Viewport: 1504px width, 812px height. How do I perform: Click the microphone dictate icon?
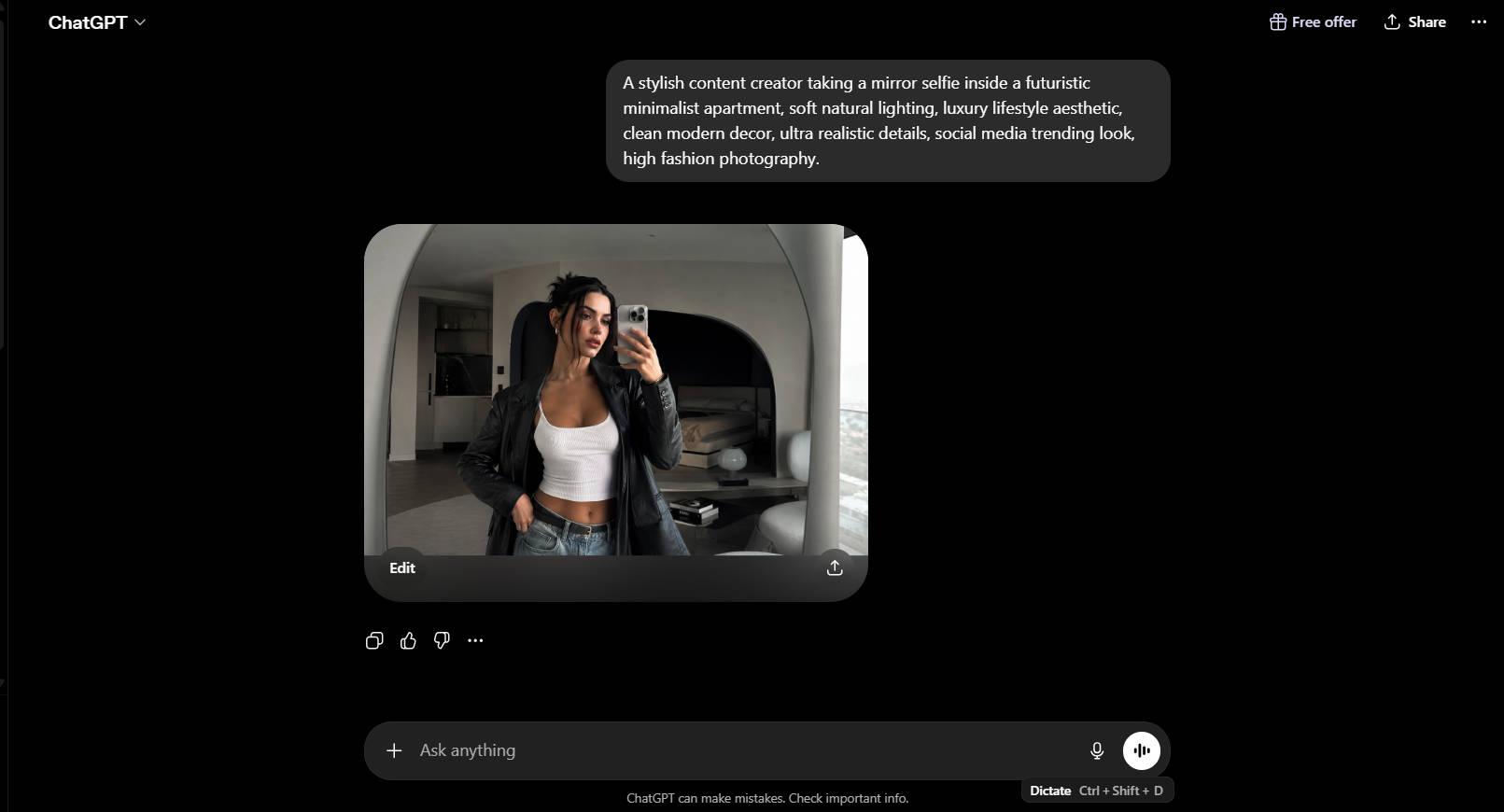[1097, 750]
